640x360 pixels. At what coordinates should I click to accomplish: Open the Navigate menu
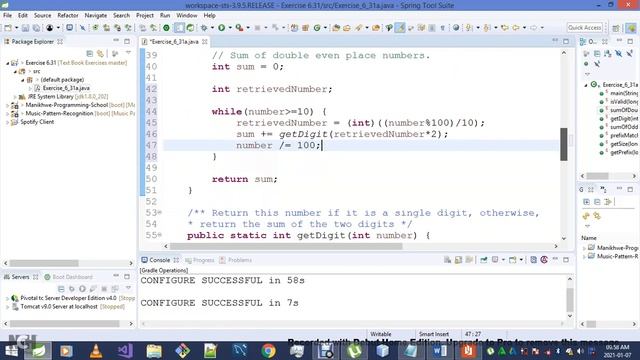tap(96, 16)
